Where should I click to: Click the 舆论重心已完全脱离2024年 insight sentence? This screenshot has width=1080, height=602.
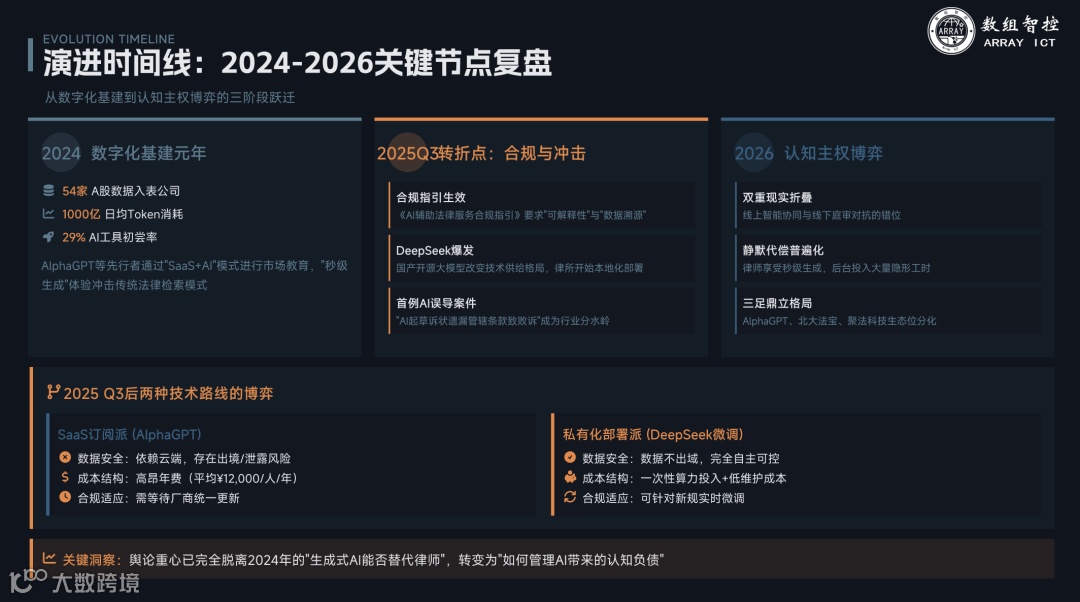[397, 560]
